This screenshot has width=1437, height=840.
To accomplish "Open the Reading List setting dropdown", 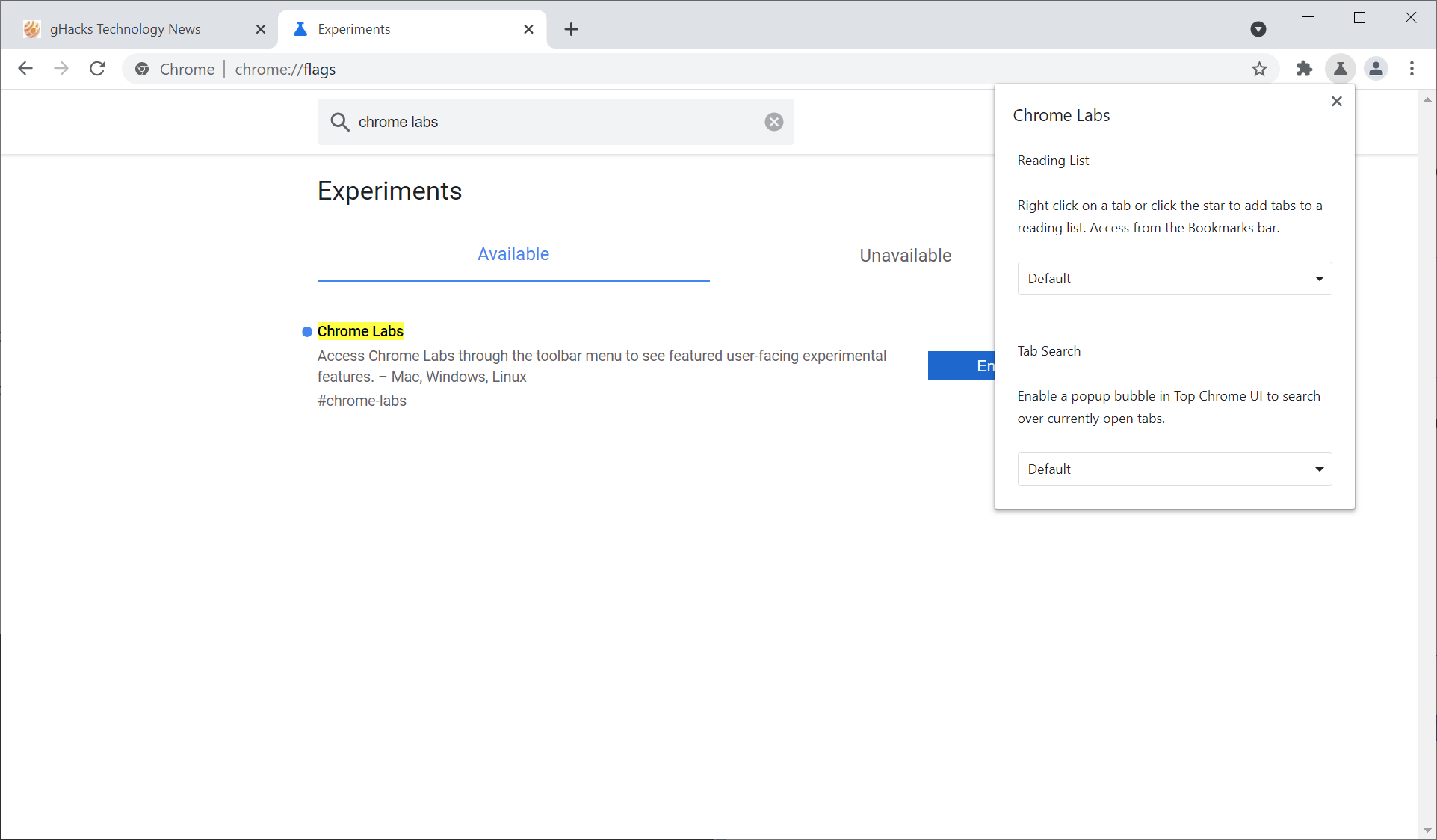I will point(1173,278).
